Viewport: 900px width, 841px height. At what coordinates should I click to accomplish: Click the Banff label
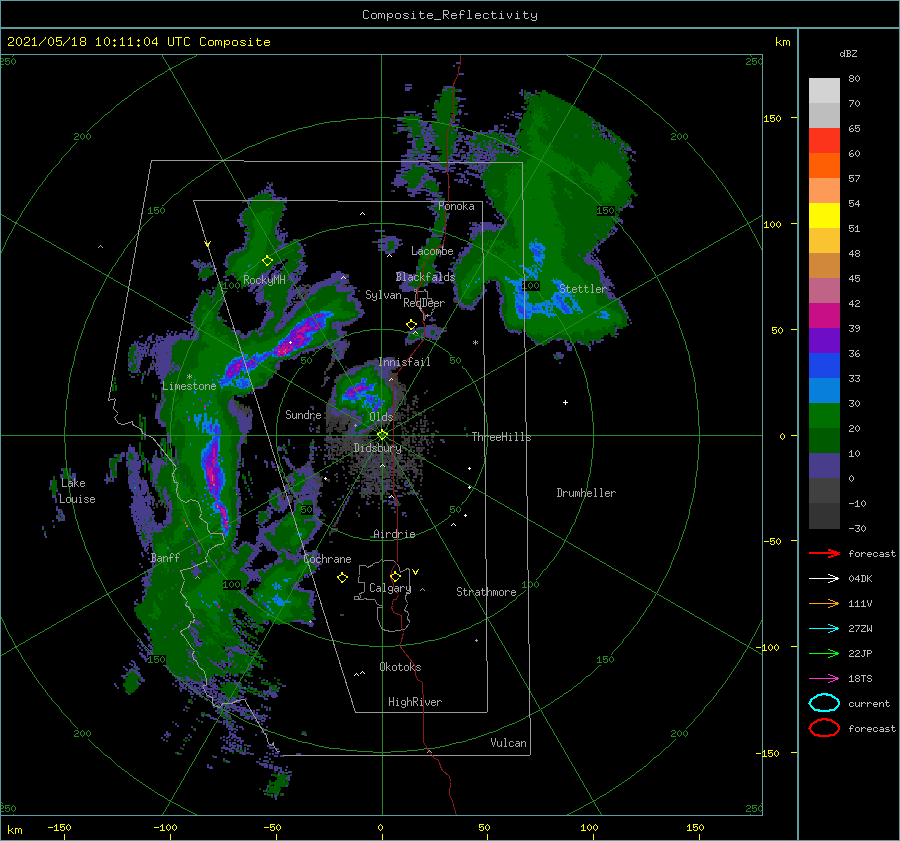click(165, 558)
